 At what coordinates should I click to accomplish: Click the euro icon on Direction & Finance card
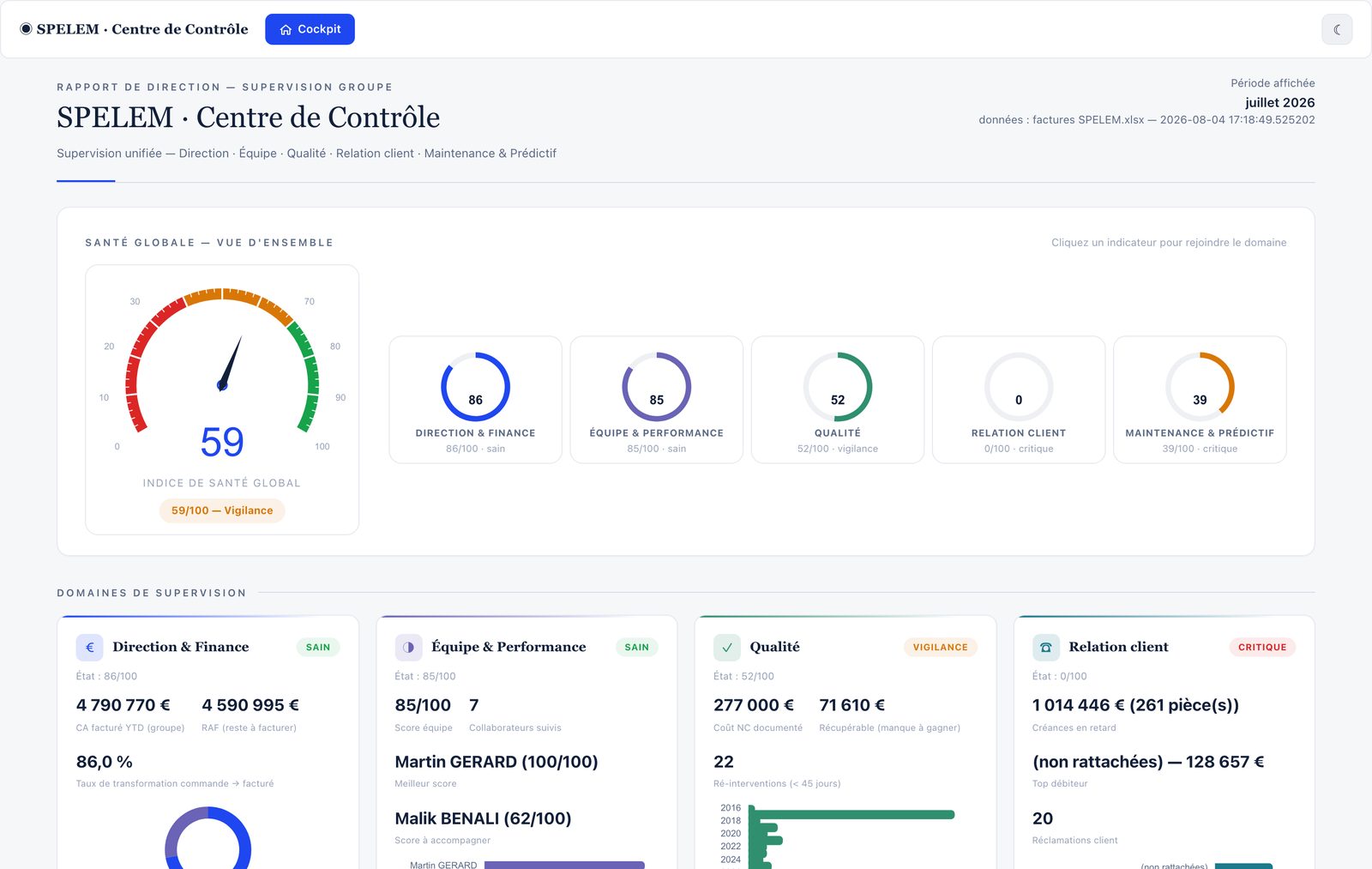pos(89,647)
